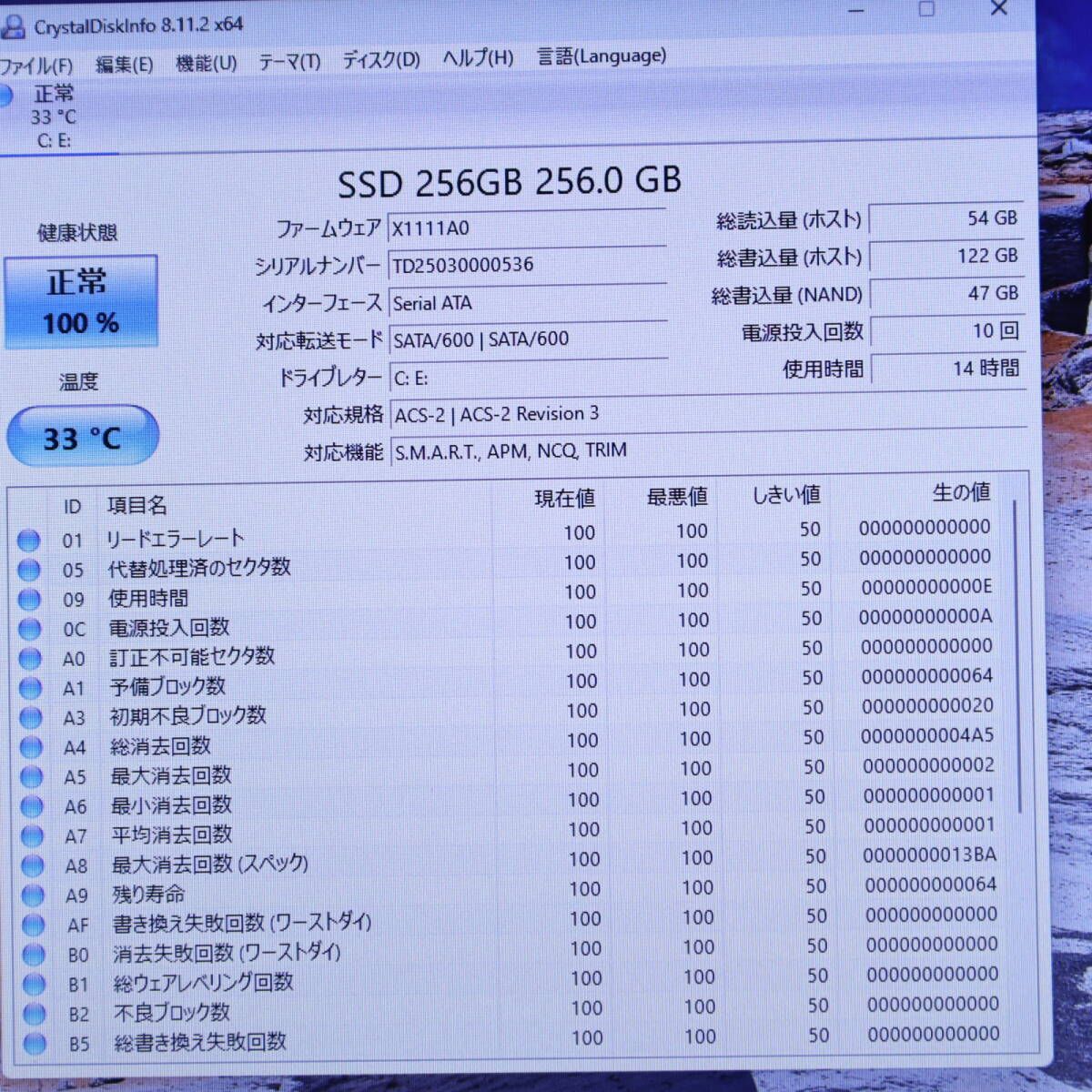The height and width of the screenshot is (1092, 1092).
Task: Click power on hours value 14 時間
Action: click(x=948, y=369)
